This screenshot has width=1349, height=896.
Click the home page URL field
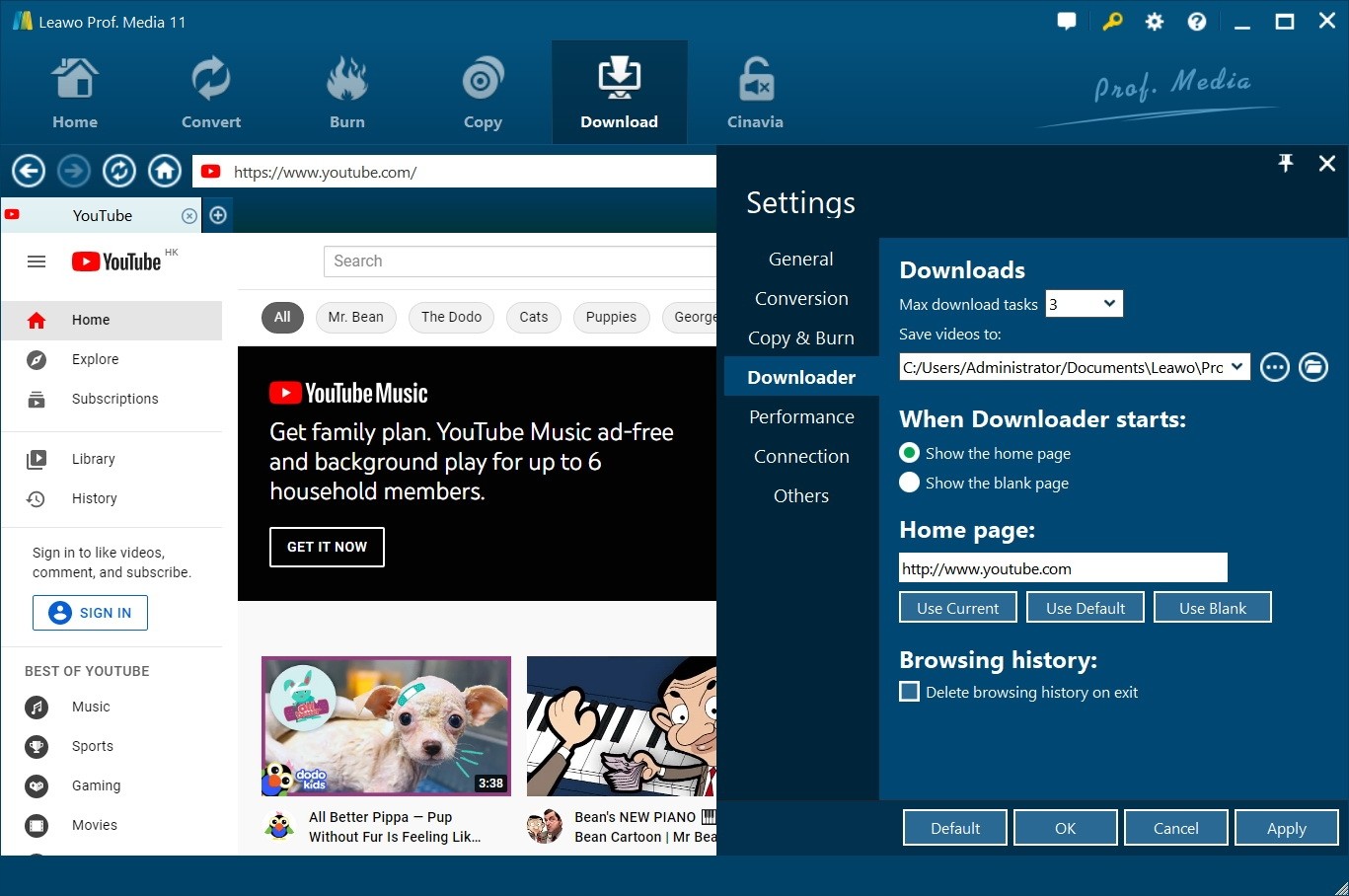tap(1063, 568)
